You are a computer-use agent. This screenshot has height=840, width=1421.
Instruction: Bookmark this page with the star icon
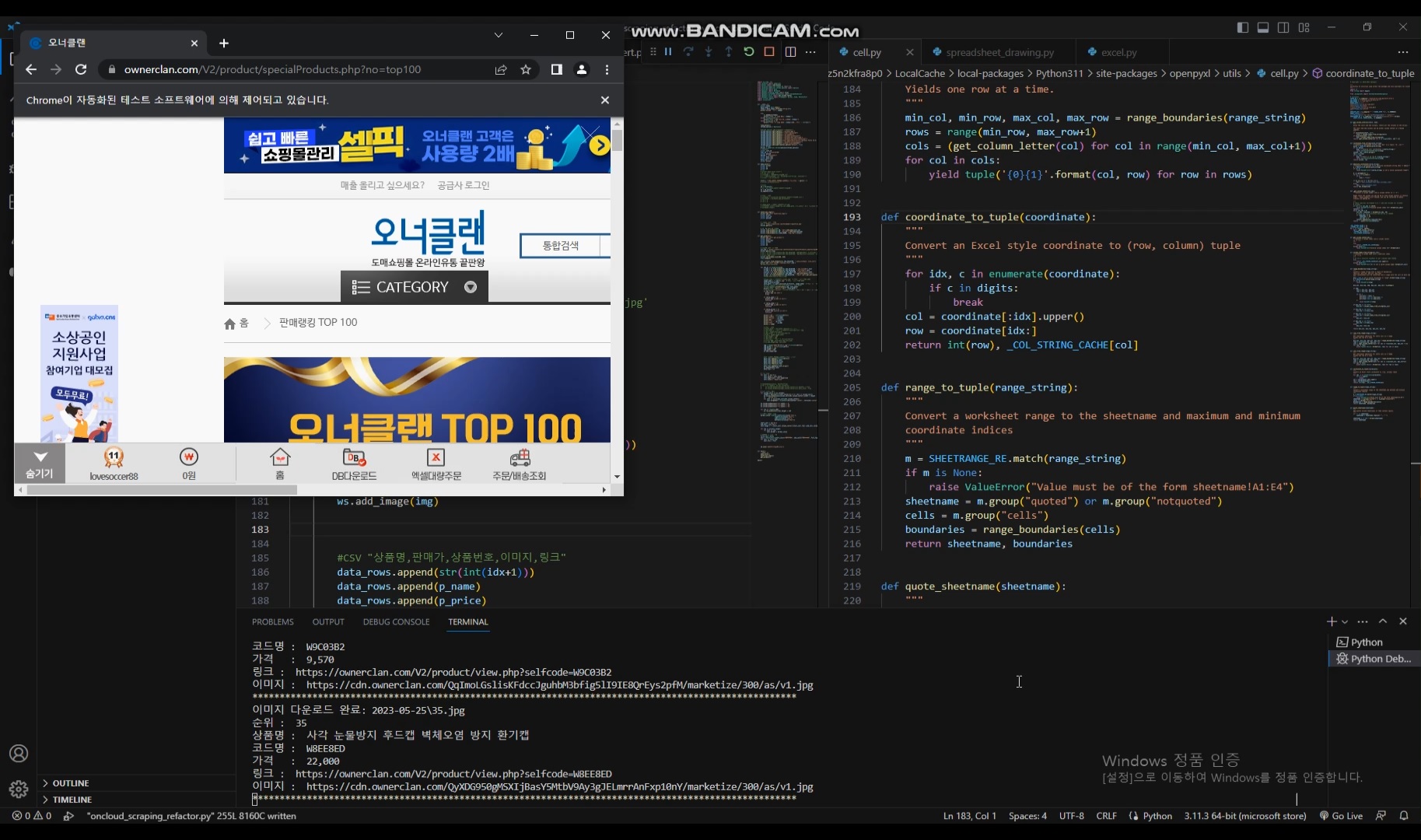pos(526,69)
